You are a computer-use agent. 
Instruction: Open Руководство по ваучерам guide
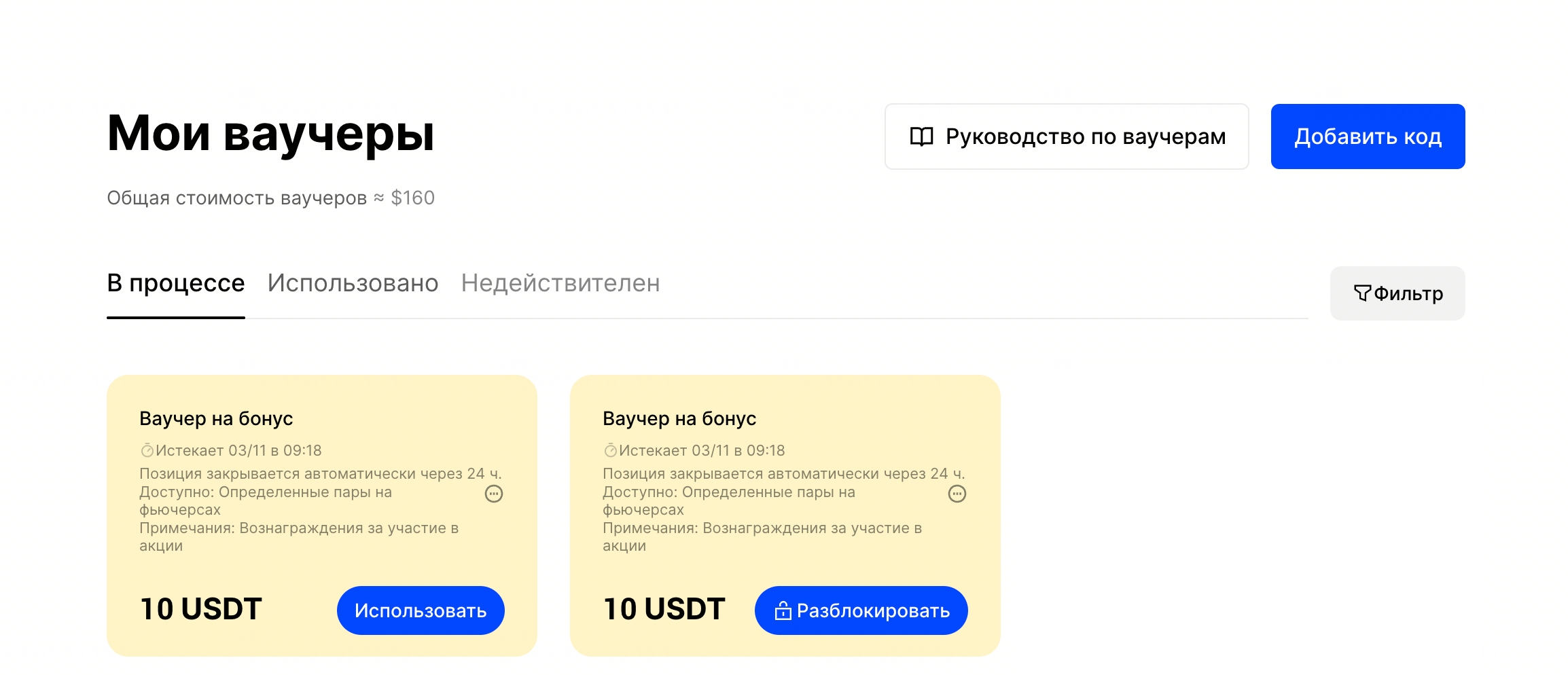click(x=1067, y=136)
